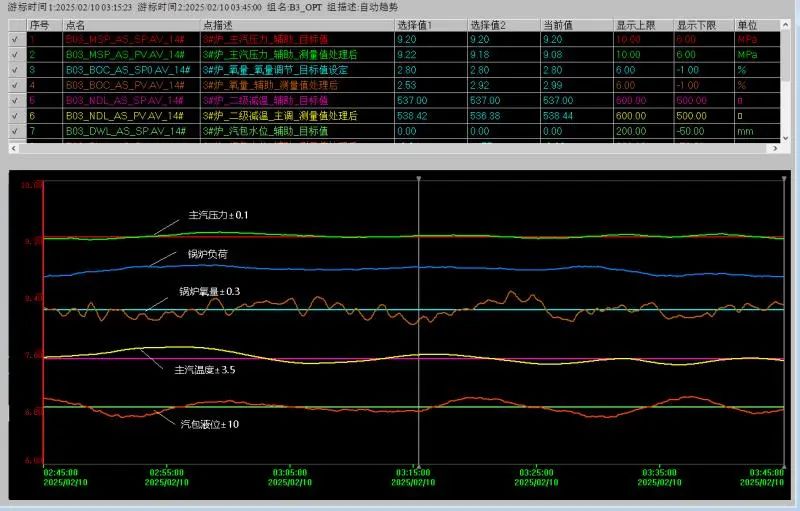Uncheck the row 1 B03_MSP_AS_SP trend checkbox
The image size is (800, 511).
point(13,39)
